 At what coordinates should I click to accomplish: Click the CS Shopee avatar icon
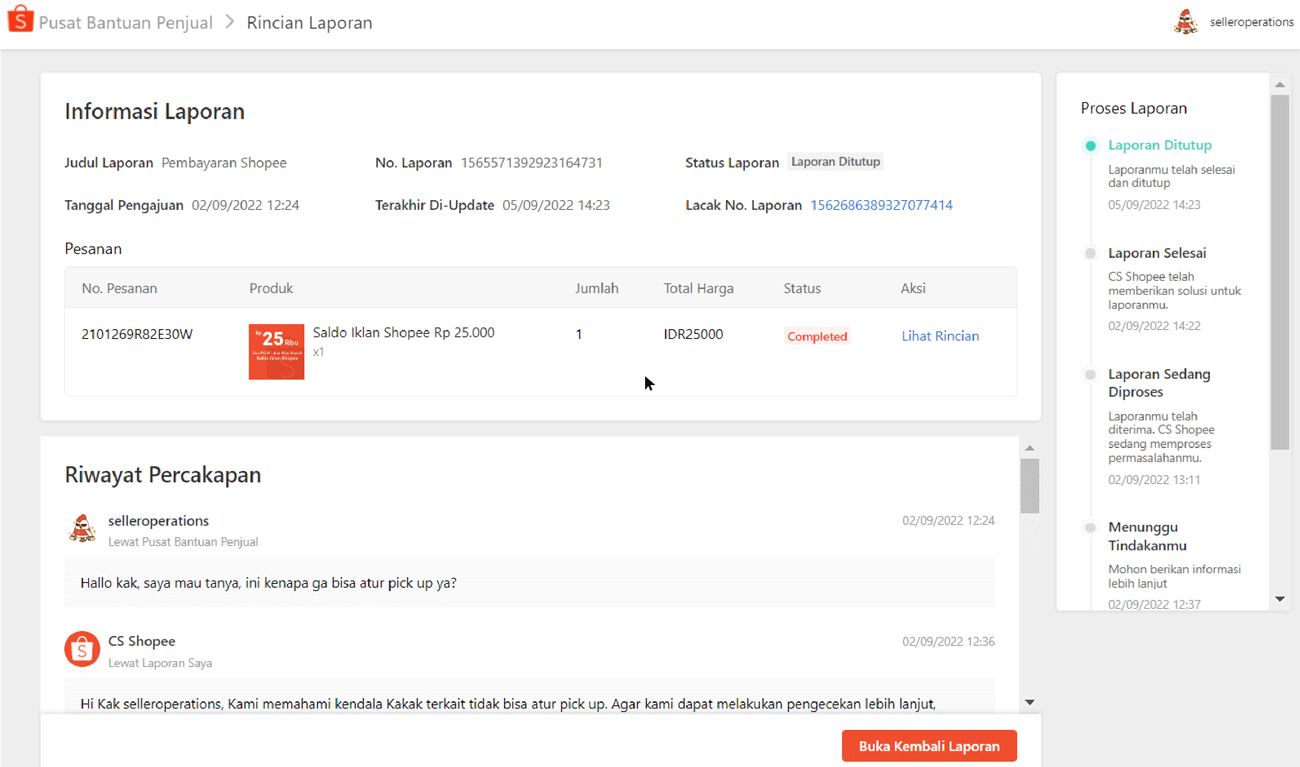click(x=82, y=649)
